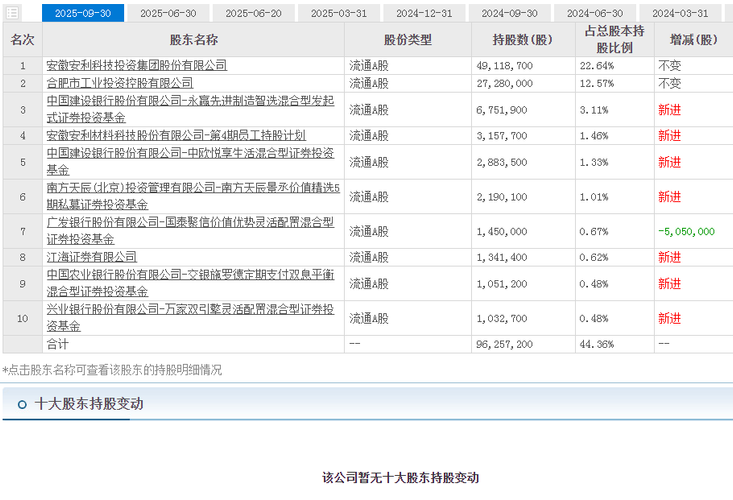The image size is (733, 500).
Task: Open the 中欧悦享生活 fund shareholder link
Action: point(190,161)
